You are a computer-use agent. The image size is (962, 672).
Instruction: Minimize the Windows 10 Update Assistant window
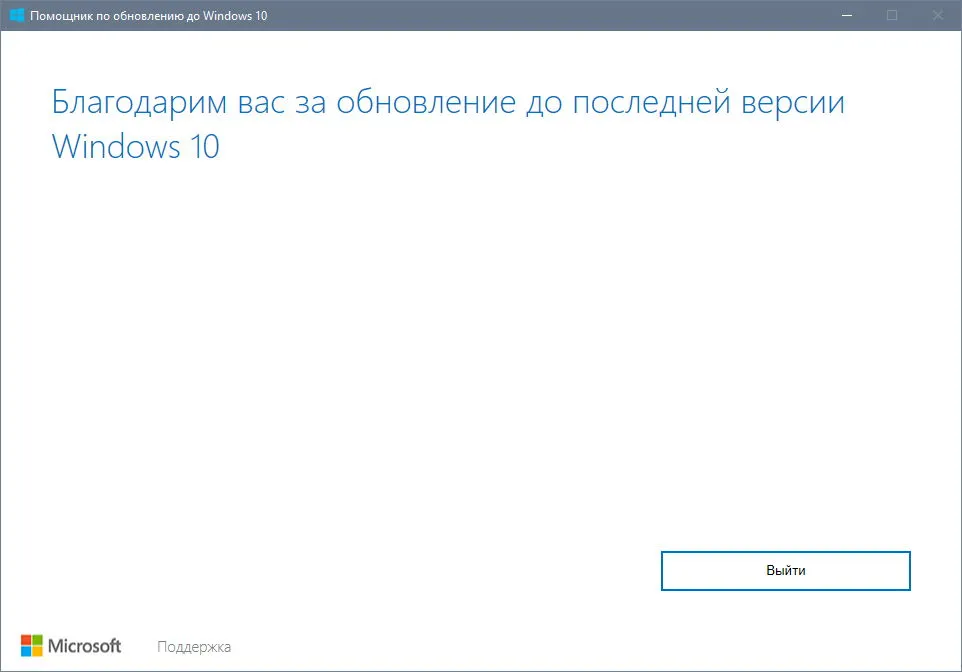(847, 15)
